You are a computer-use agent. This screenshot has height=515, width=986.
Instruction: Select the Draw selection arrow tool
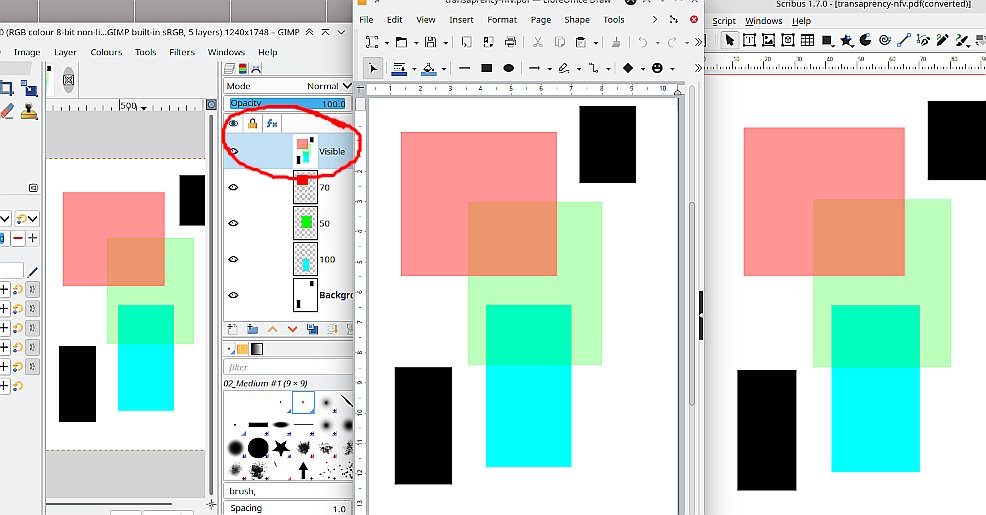click(373, 68)
